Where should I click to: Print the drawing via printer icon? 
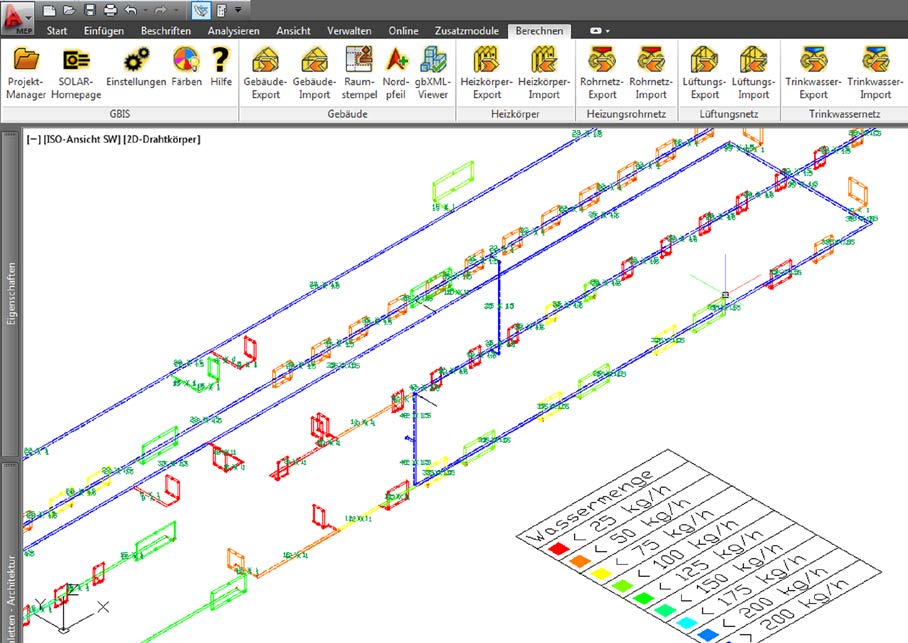pyautogui.click(x=110, y=10)
